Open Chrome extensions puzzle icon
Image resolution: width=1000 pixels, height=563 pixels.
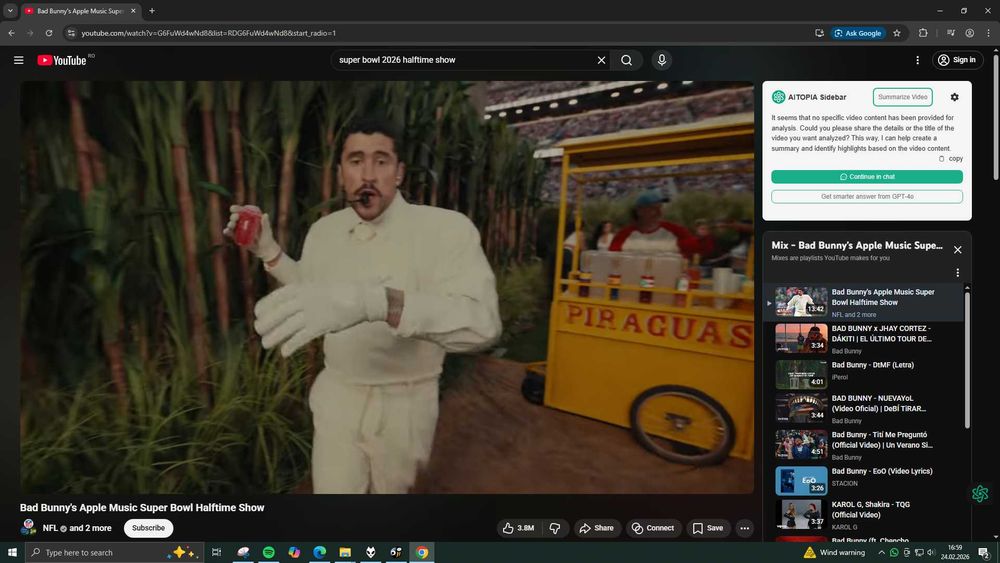tap(923, 33)
